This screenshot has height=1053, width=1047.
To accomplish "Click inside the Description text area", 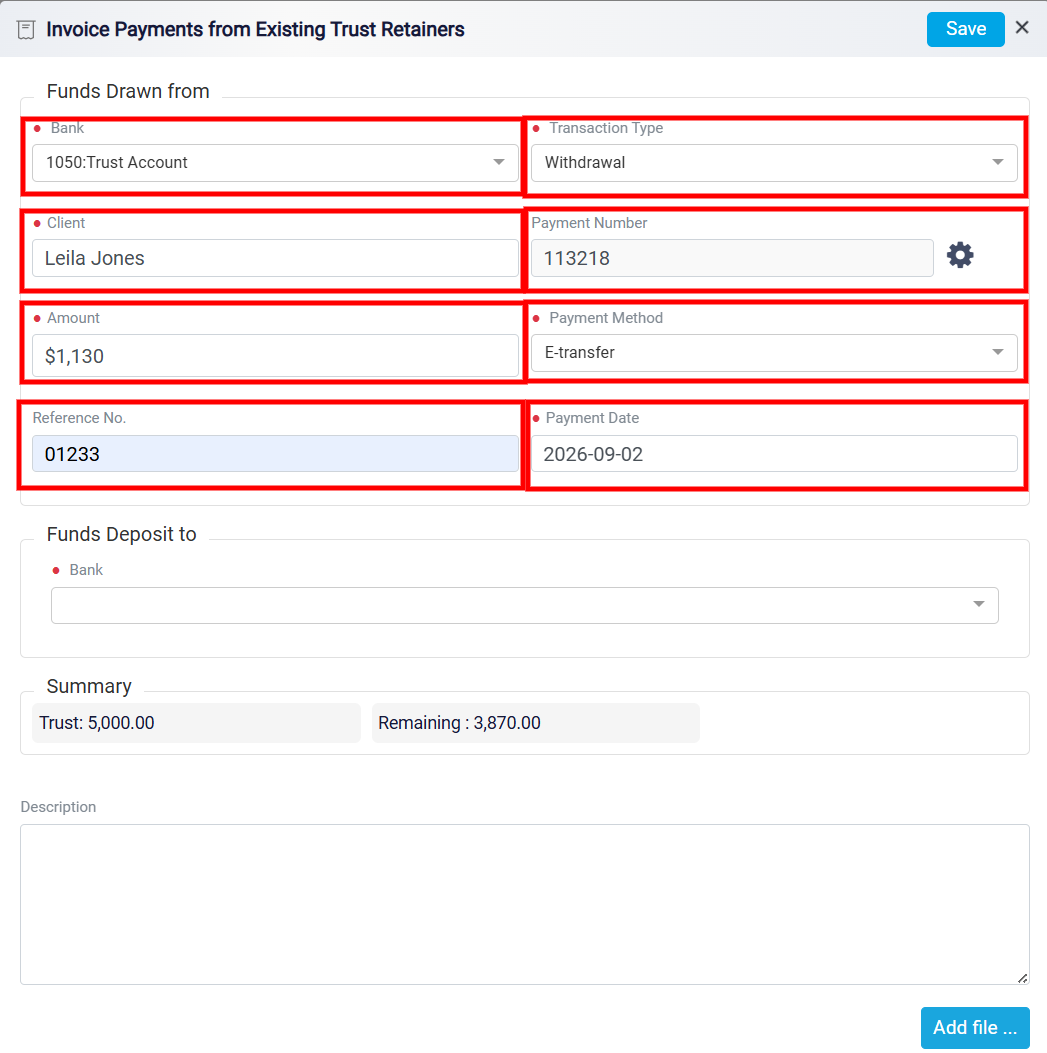I will [x=525, y=904].
